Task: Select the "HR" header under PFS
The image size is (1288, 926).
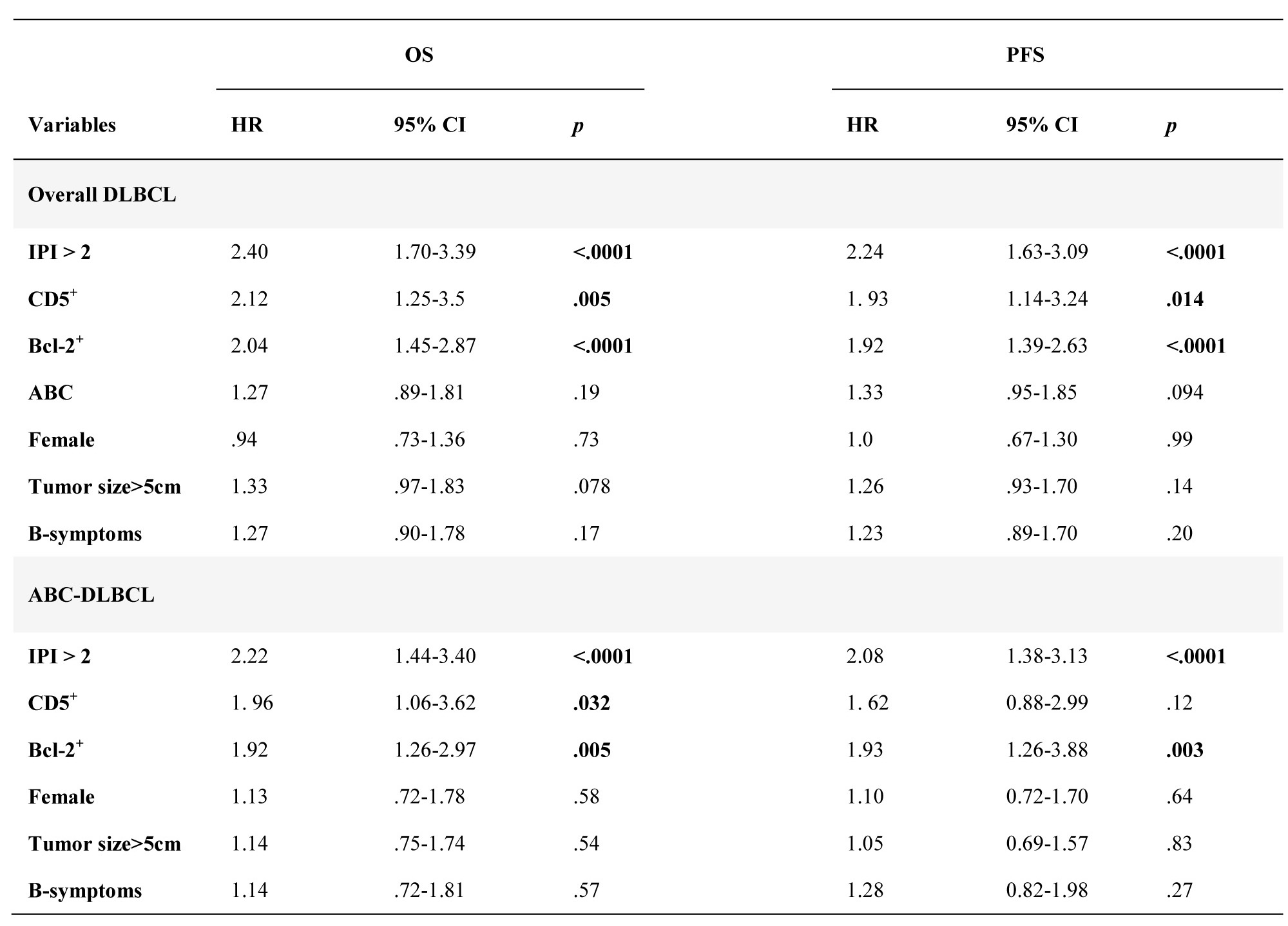Action: pos(862,124)
